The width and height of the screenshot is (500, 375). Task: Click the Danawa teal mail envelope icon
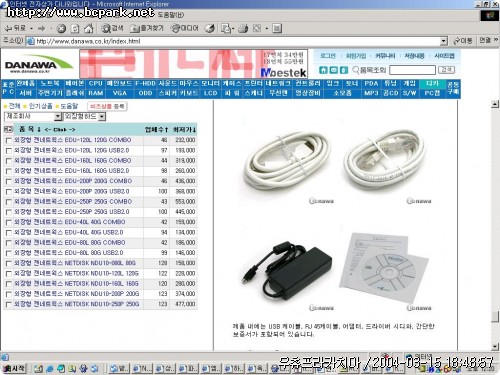pos(334,70)
